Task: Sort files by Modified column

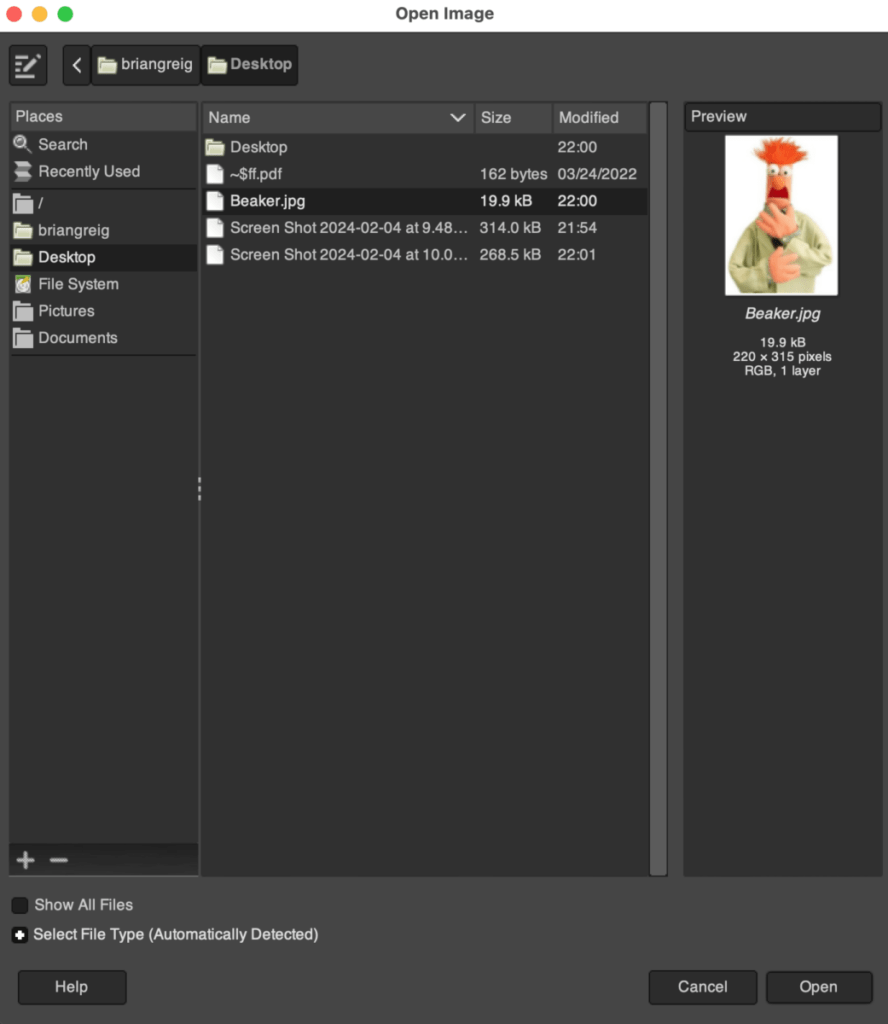Action: click(x=598, y=118)
